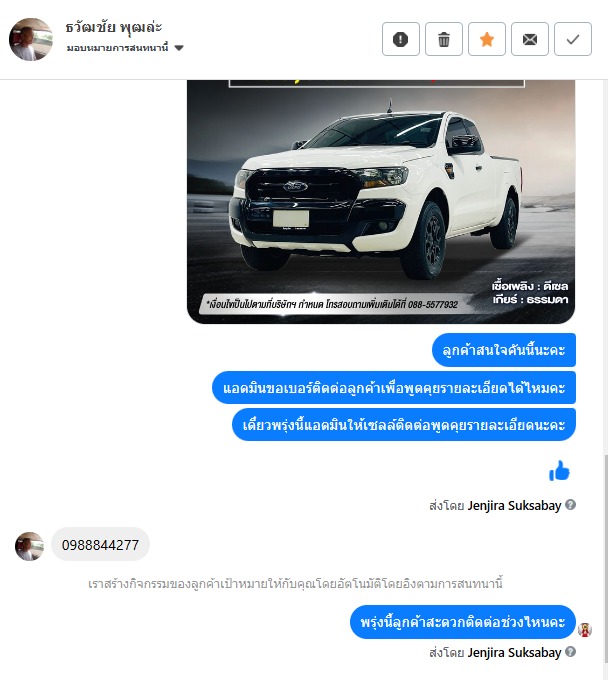Screen dimensions: 608x687
Task: Mark conversation done with checkmark button
Action: click(x=573, y=39)
